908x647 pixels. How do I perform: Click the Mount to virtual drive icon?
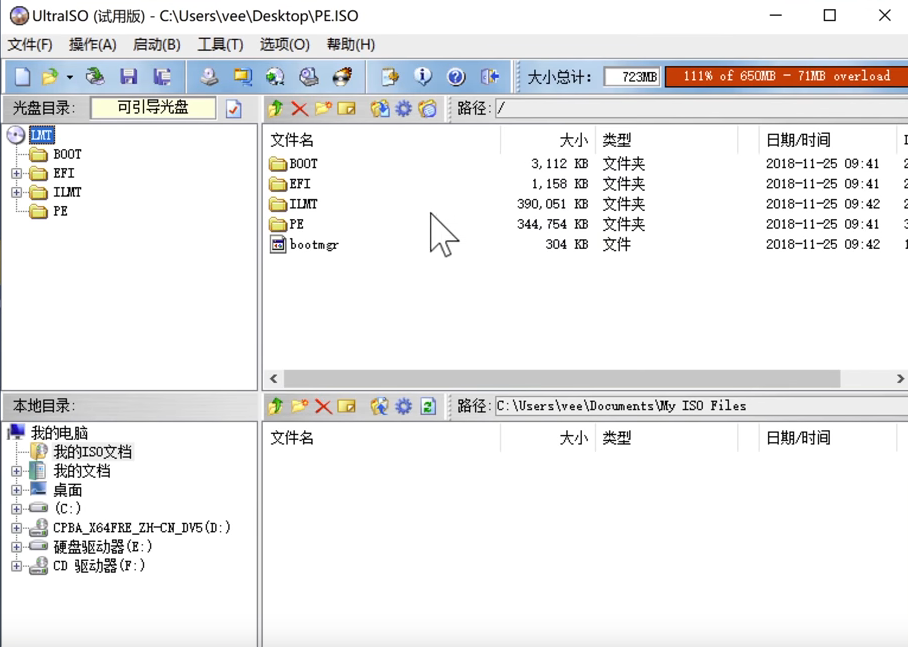click(x=309, y=76)
